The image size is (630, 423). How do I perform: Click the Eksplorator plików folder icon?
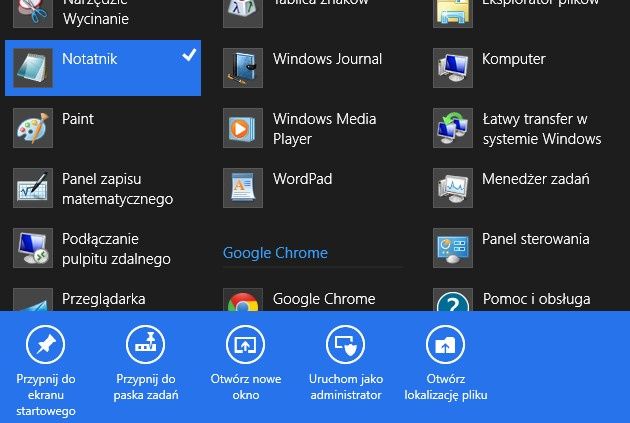[x=453, y=14]
